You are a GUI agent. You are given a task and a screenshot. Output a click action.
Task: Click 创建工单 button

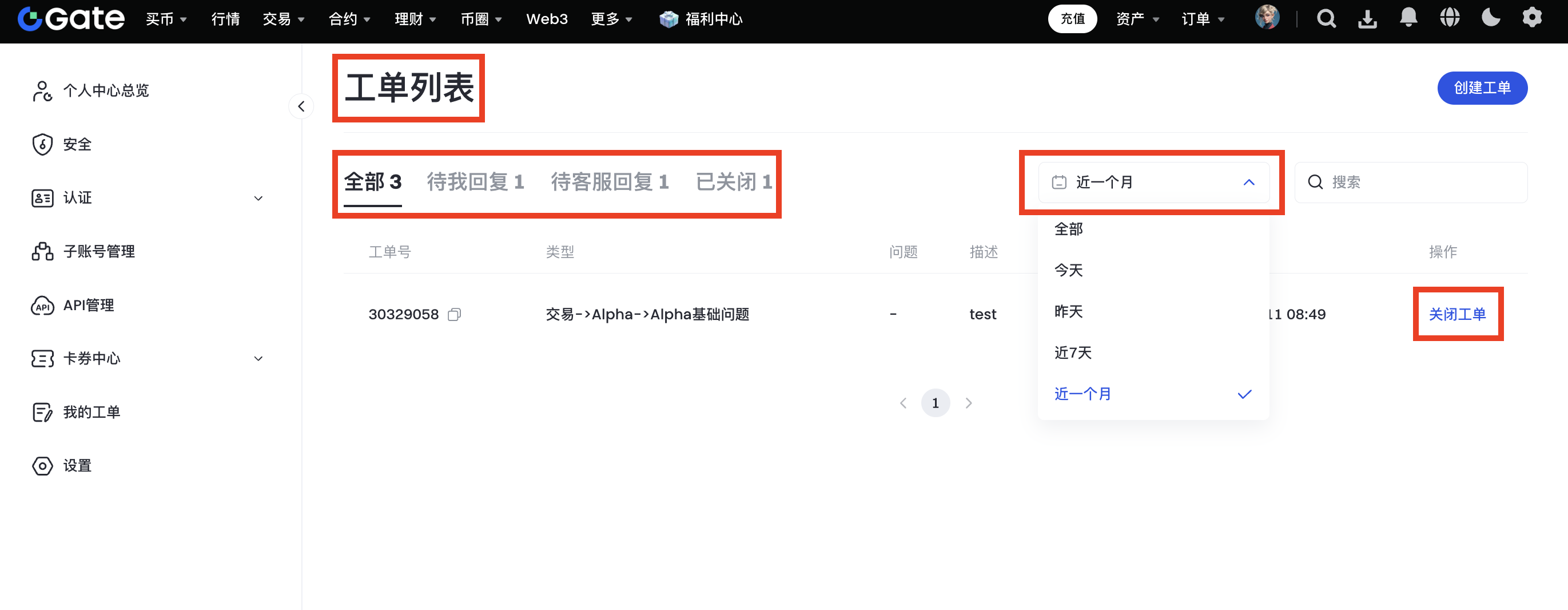[1482, 88]
